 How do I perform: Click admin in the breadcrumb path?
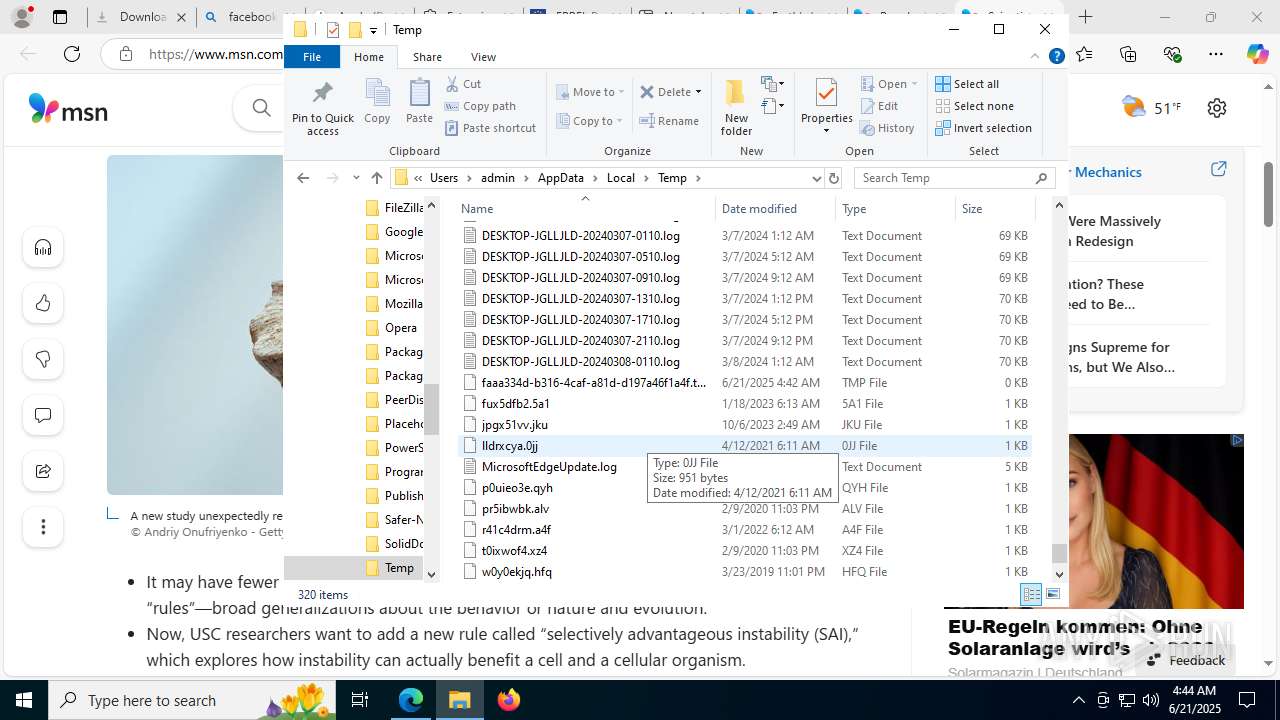coord(497,178)
